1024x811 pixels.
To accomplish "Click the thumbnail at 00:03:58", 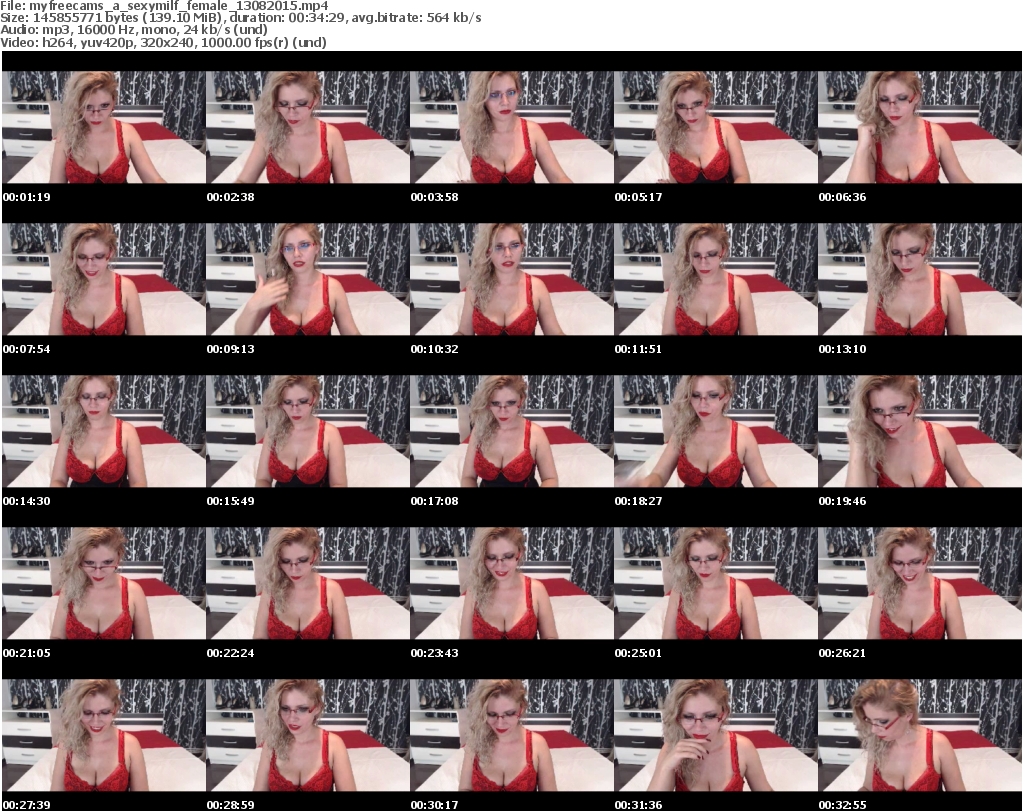I will click(512, 127).
